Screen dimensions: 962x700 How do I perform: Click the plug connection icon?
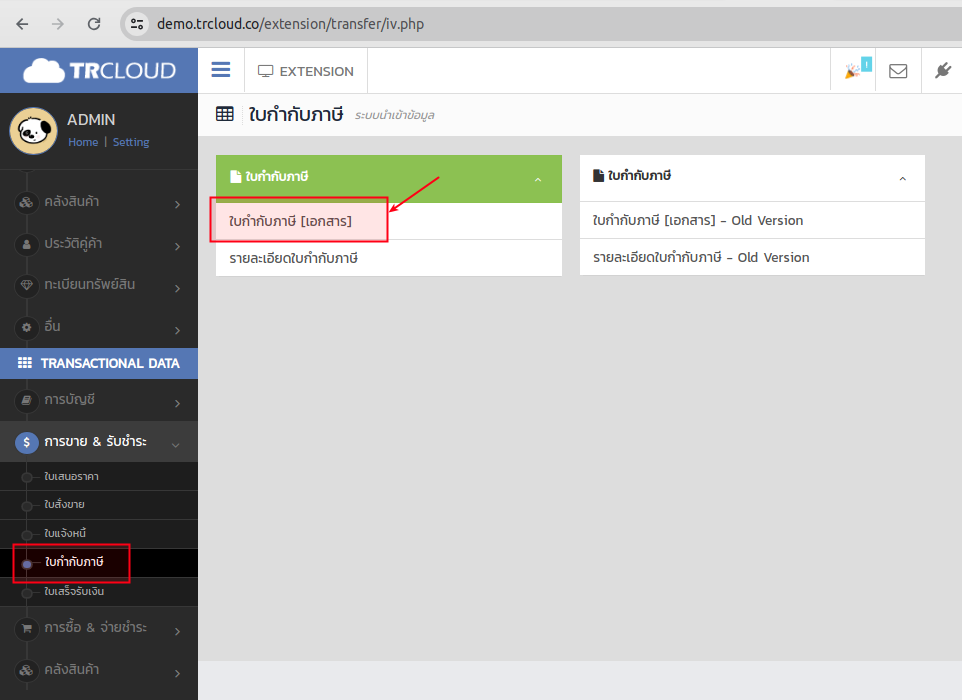click(x=943, y=71)
